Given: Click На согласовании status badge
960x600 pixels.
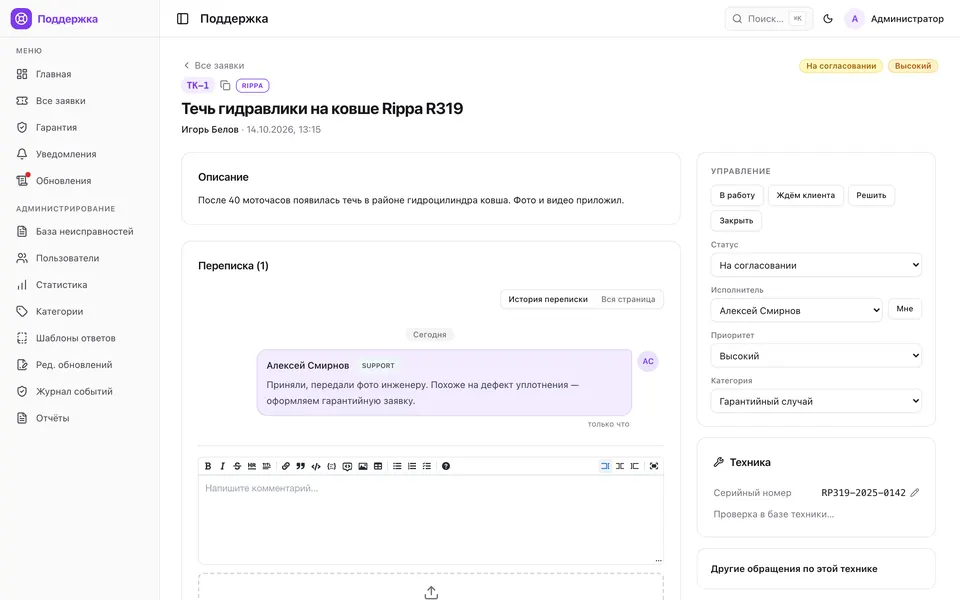Looking at the screenshot, I should 841,66.
